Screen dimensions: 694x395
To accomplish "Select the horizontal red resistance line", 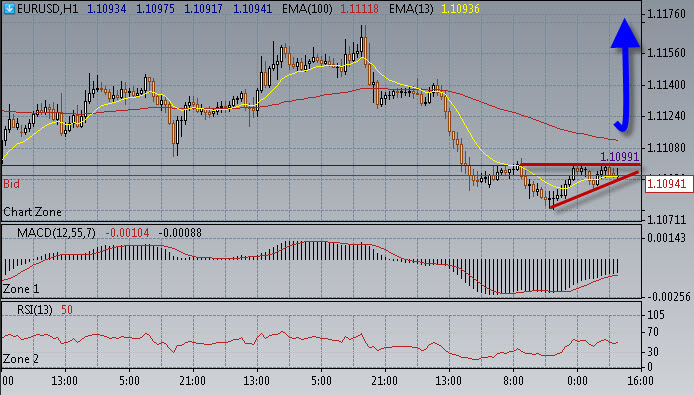I will (580, 165).
